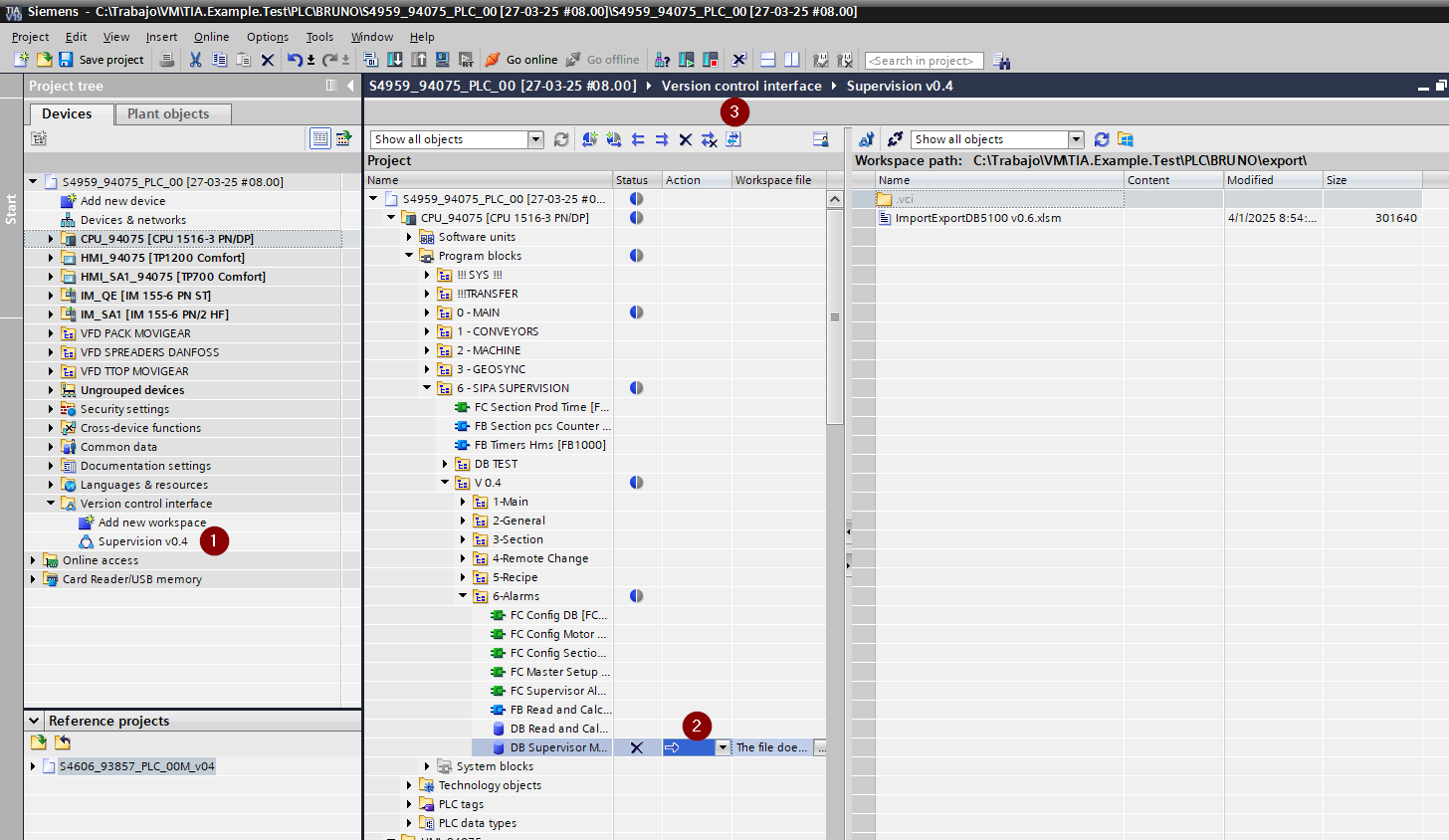The image size is (1449, 840).
Task: Stop CPU toolbar icon
Action: point(711,60)
